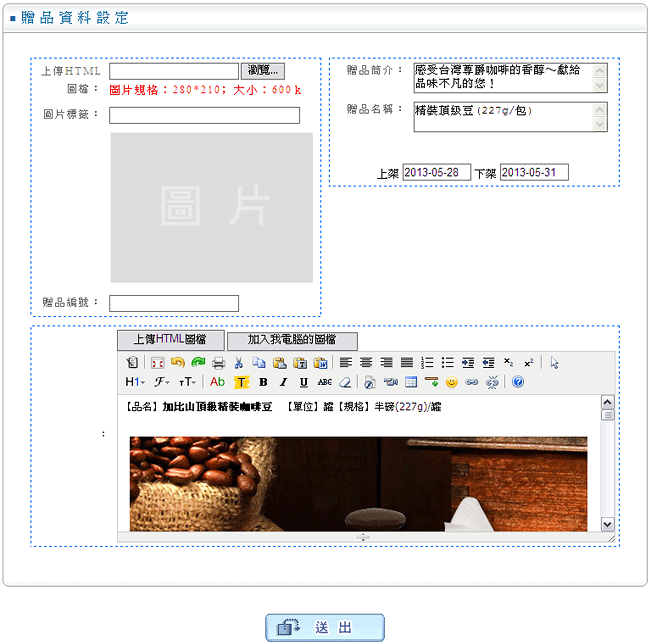Insert an image into the editor
This screenshot has height=643, width=649.
pos(370,382)
